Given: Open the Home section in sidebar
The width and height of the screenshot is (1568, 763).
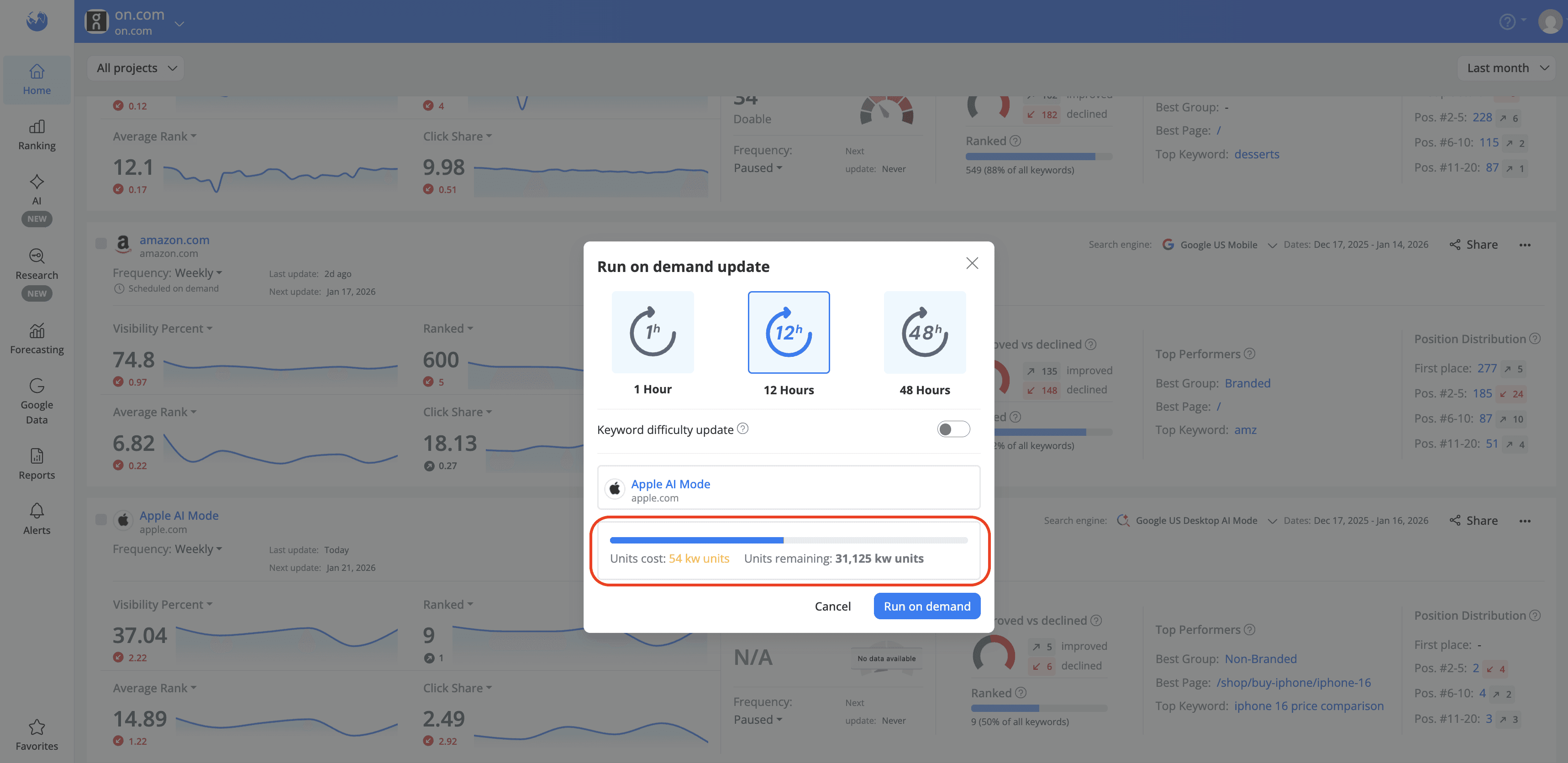Looking at the screenshot, I should (37, 79).
